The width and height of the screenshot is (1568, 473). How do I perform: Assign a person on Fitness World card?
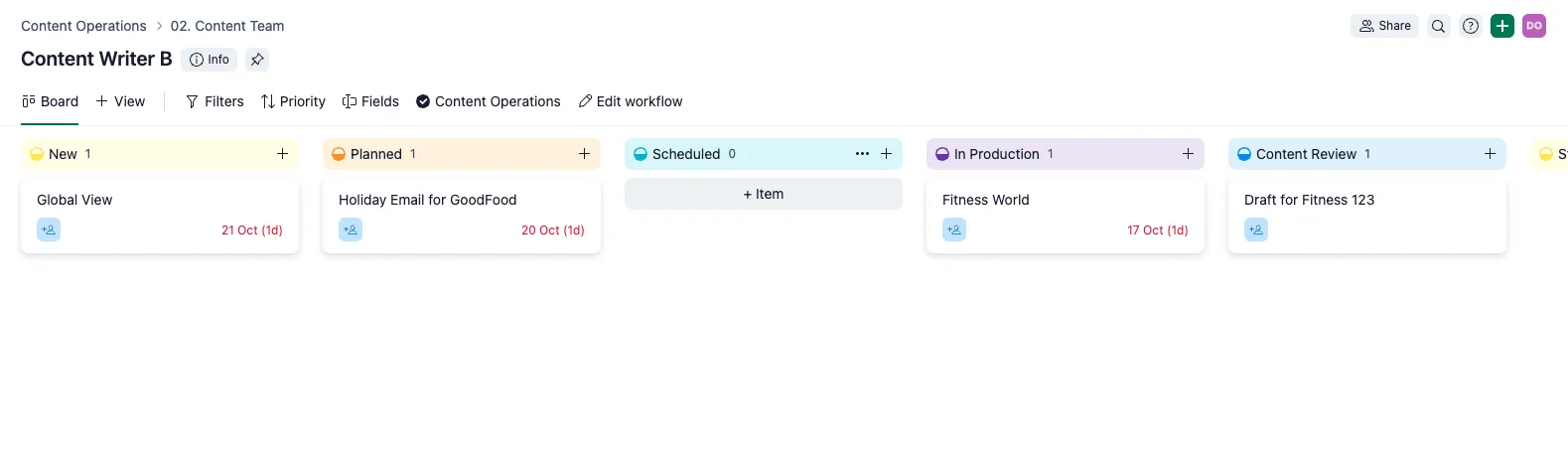click(954, 230)
